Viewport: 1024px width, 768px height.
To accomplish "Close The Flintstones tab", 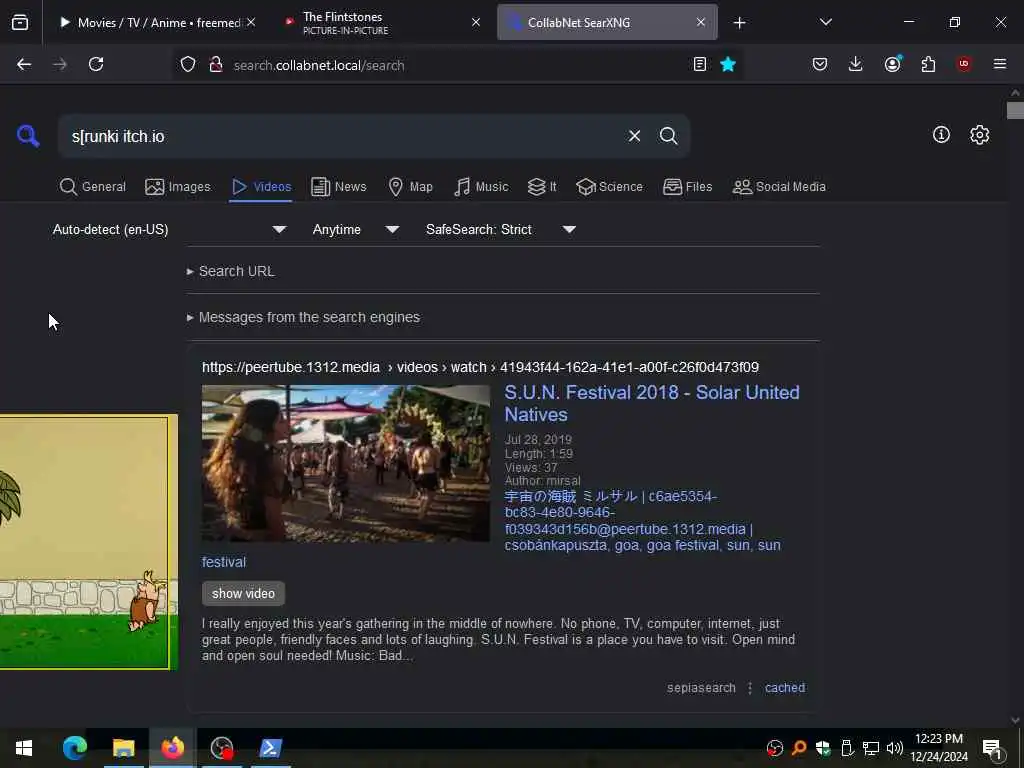I will pyautogui.click(x=476, y=22).
